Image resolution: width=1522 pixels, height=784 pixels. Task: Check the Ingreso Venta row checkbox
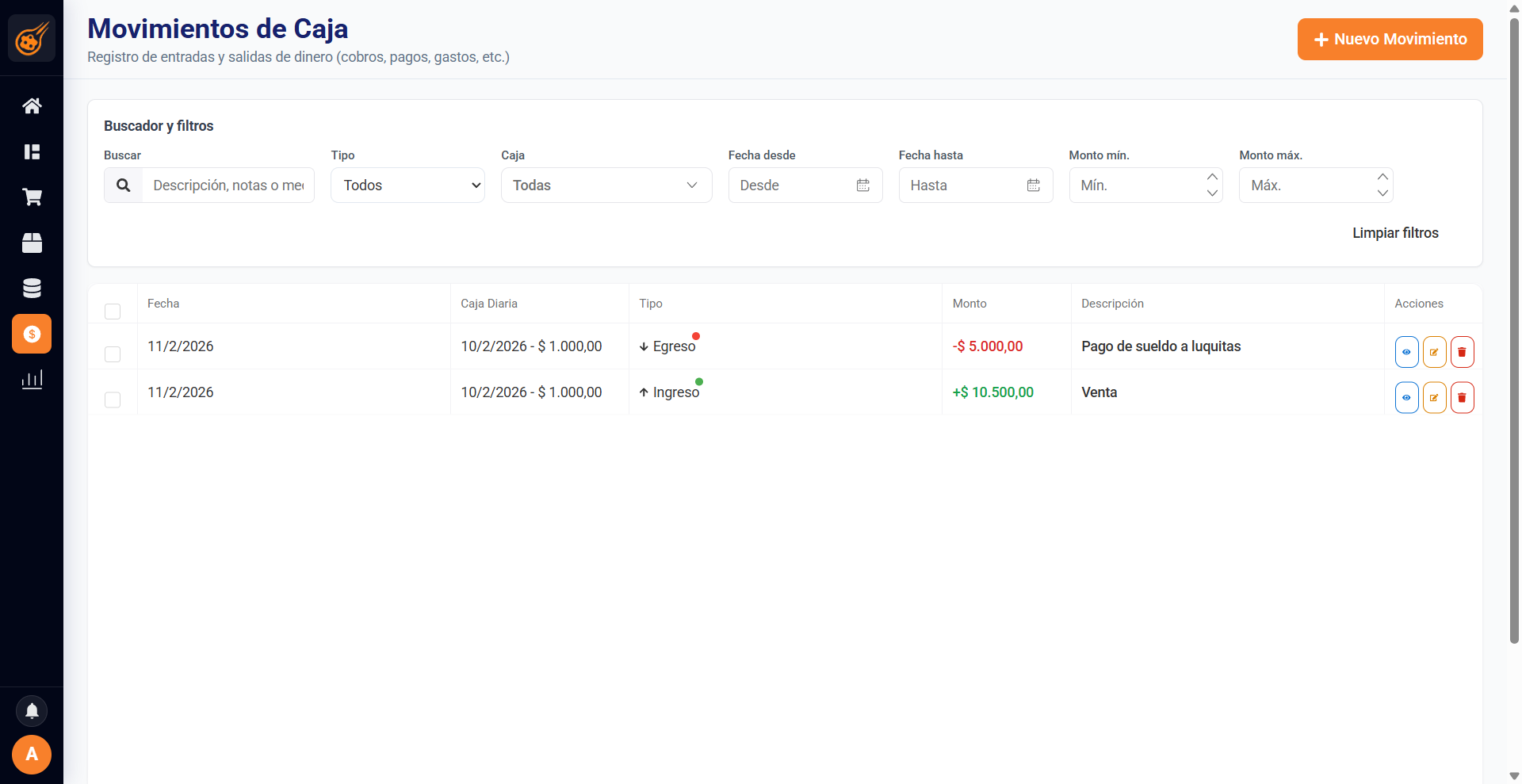click(x=113, y=400)
